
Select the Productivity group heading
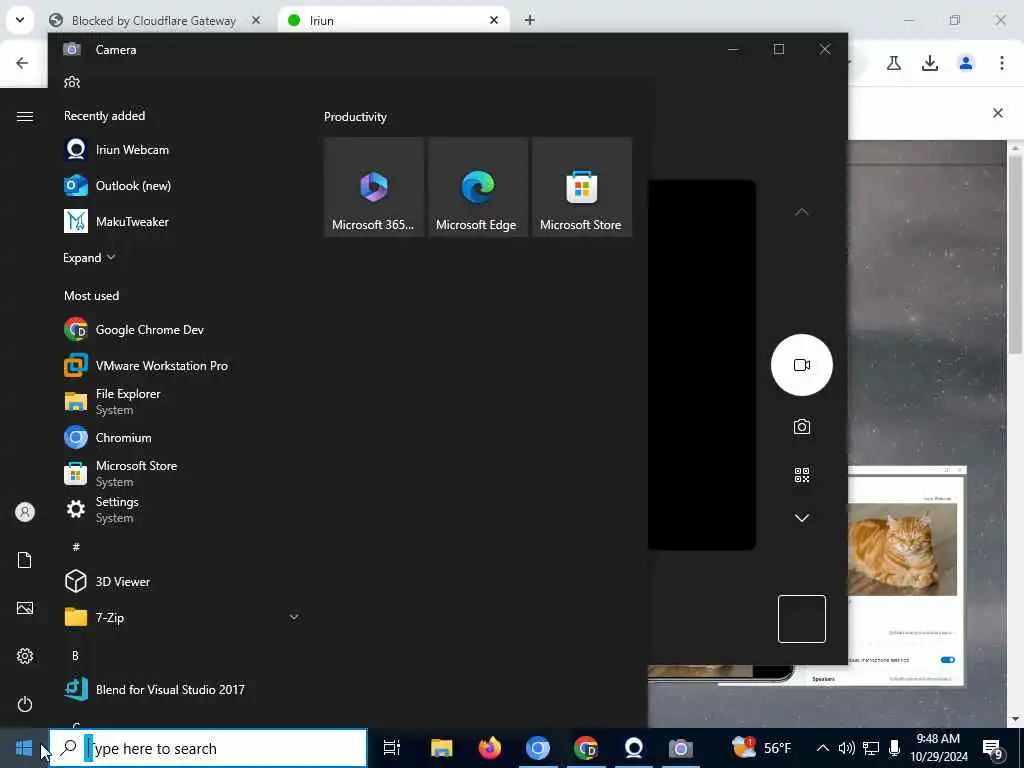point(355,117)
